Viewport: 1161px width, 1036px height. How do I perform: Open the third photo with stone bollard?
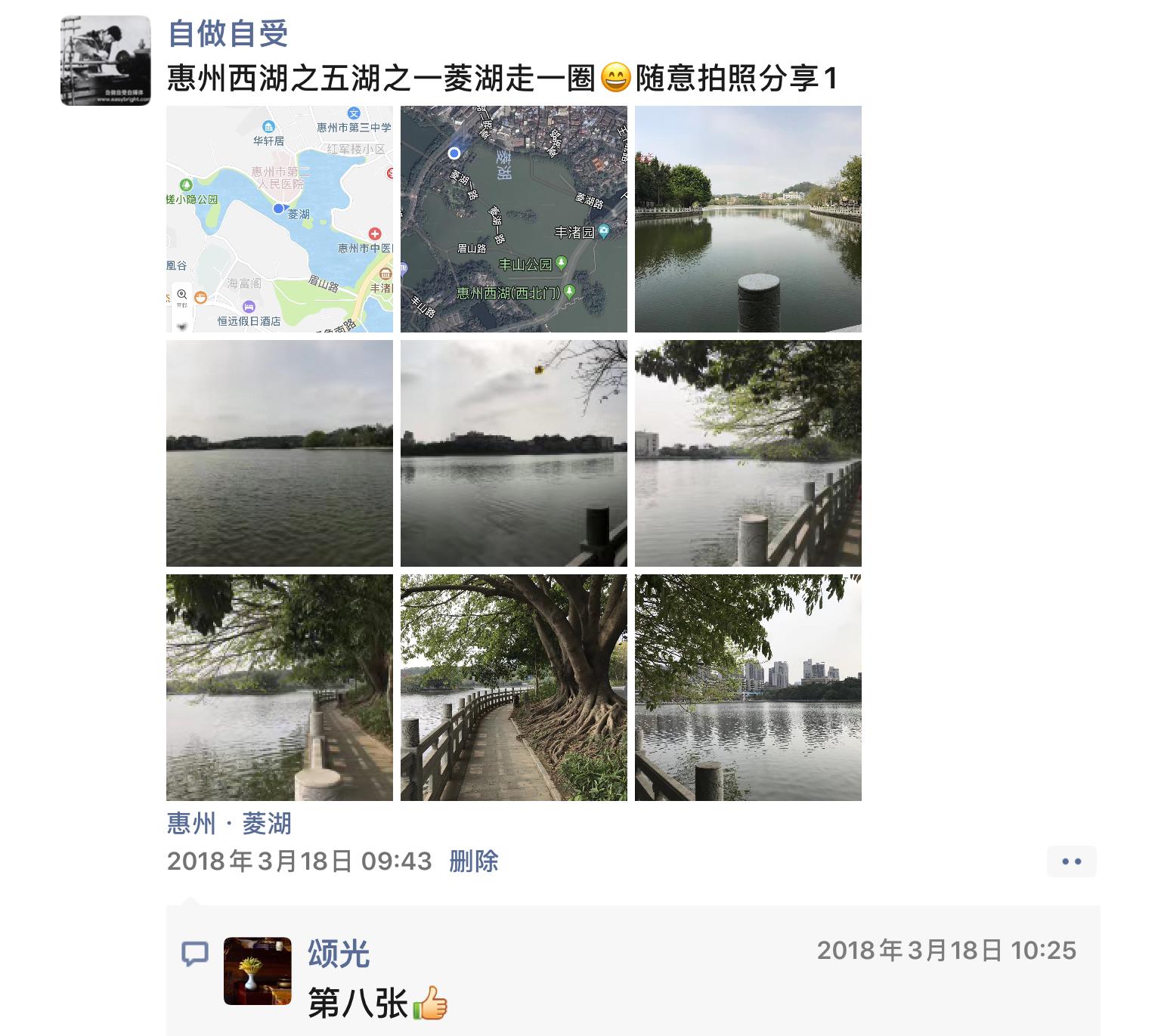(748, 219)
